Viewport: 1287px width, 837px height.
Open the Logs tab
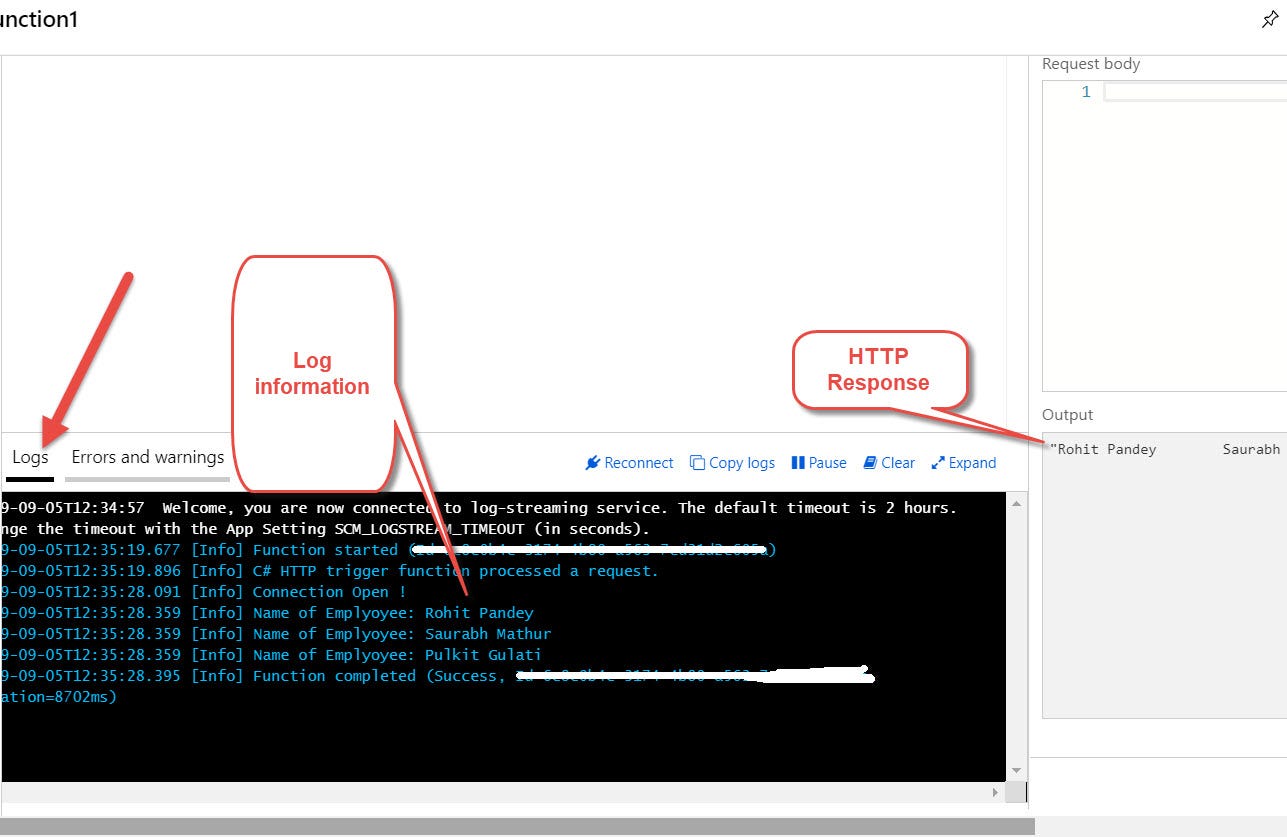pos(29,457)
